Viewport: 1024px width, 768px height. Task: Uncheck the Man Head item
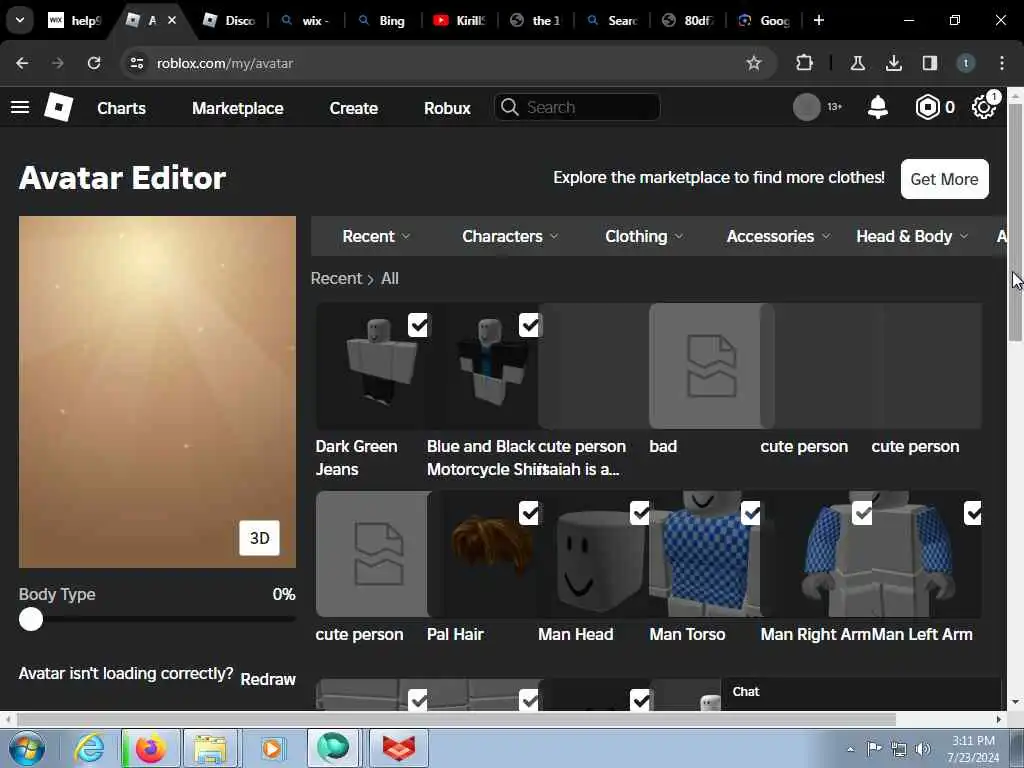pyautogui.click(x=641, y=513)
